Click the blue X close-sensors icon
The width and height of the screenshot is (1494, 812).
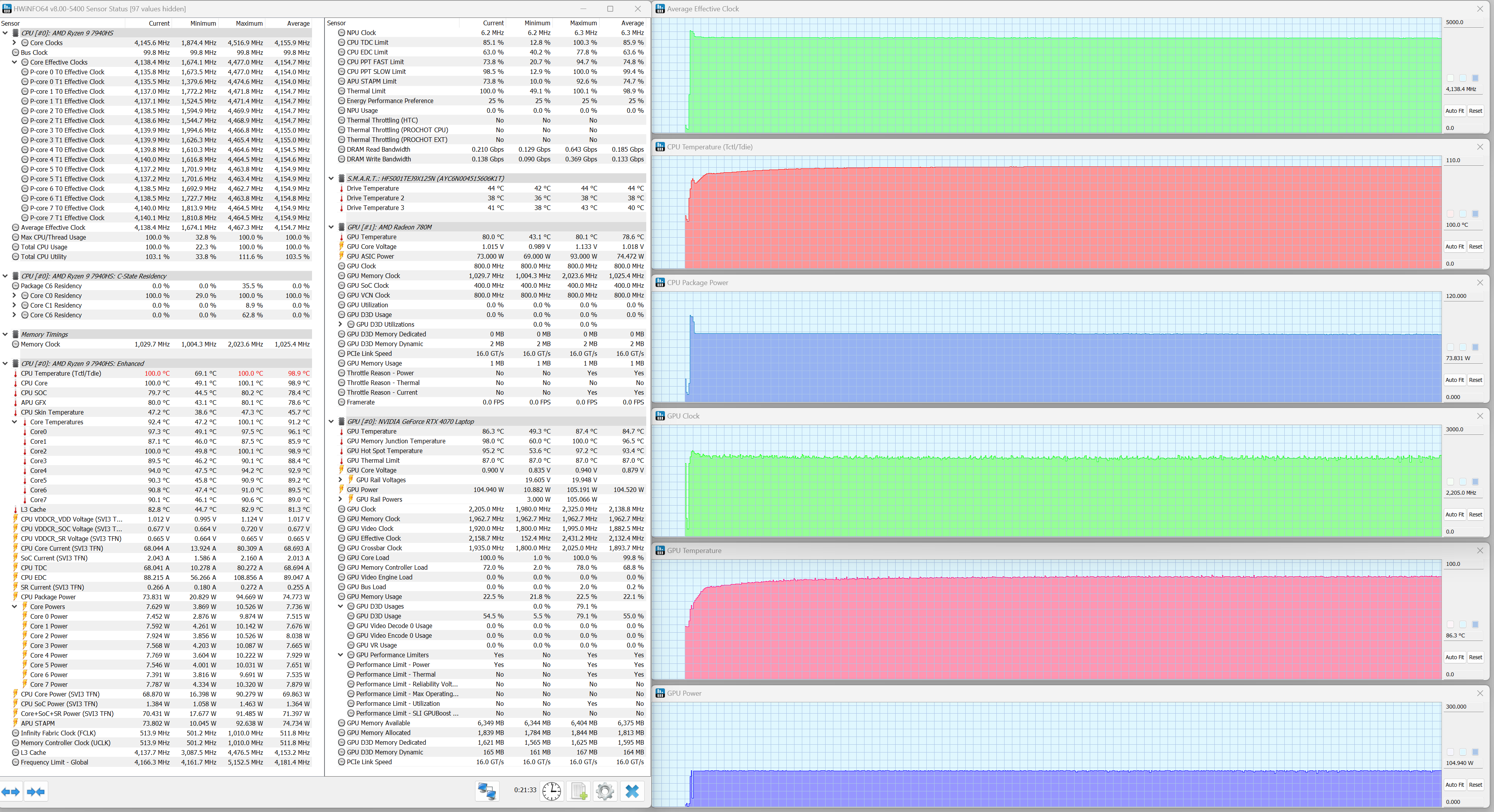pos(632,791)
